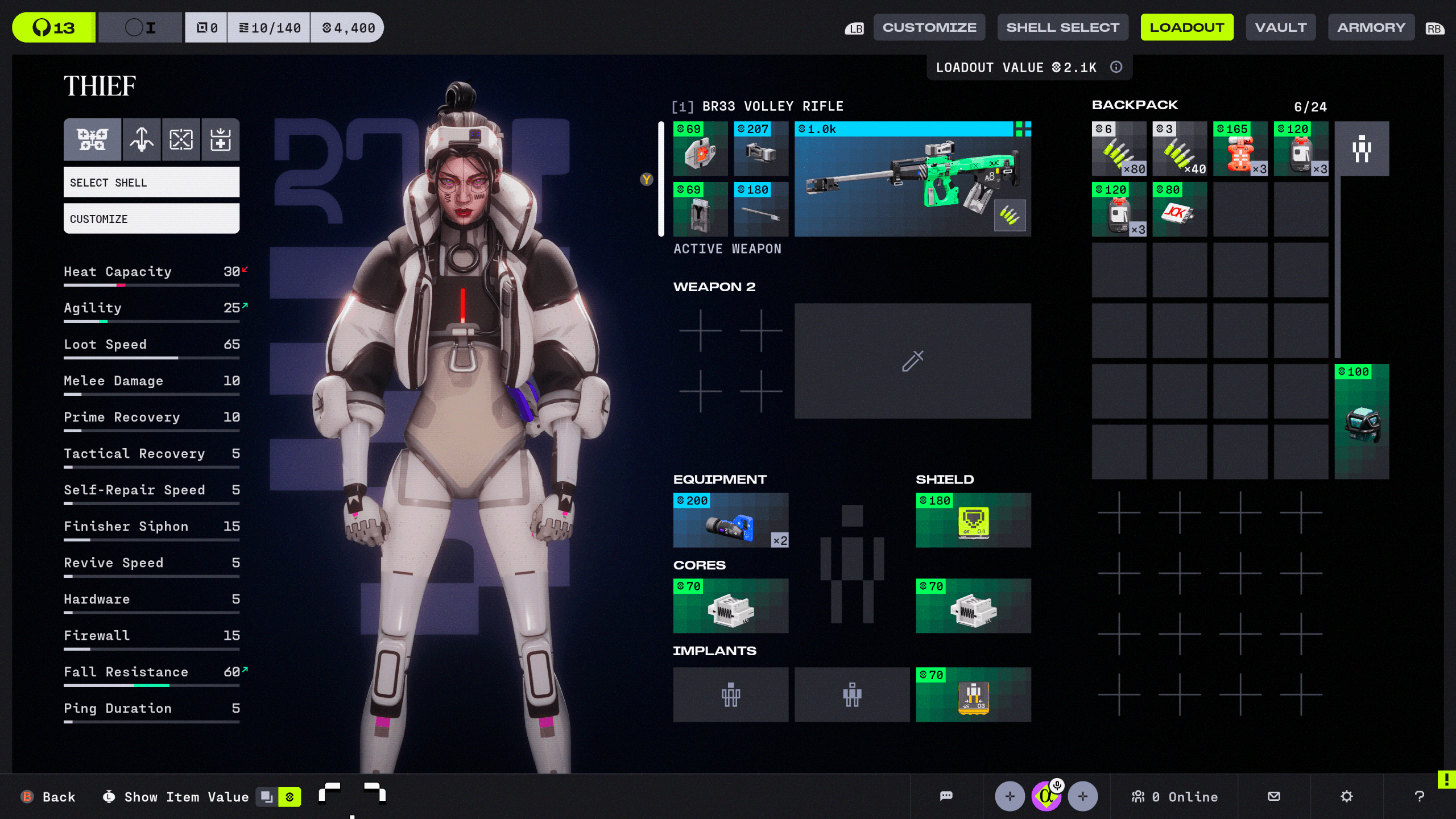Toggle the Show Item Value switch

(x=278, y=797)
